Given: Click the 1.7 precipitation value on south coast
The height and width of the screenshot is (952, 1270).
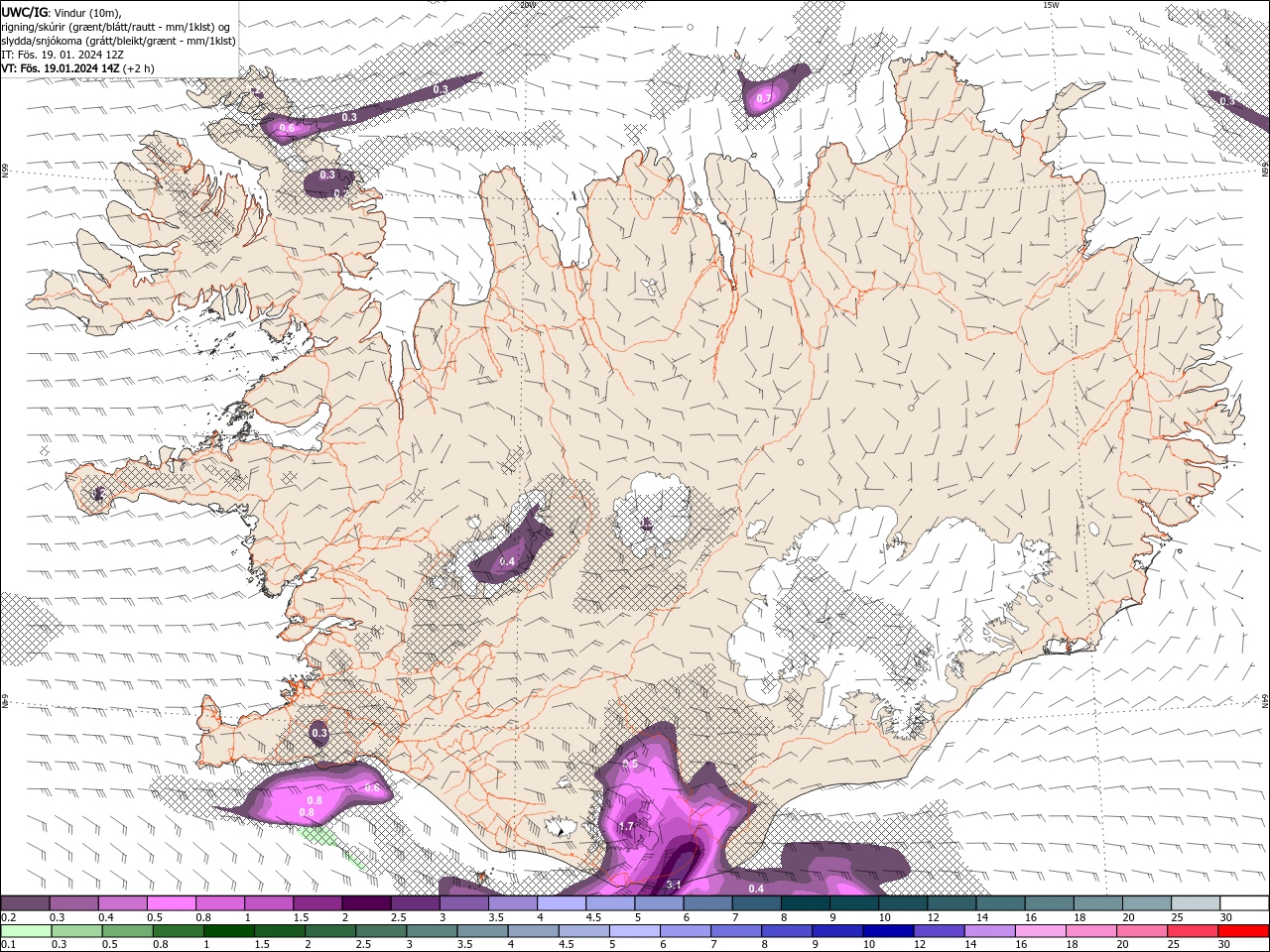Looking at the screenshot, I should point(626,826).
